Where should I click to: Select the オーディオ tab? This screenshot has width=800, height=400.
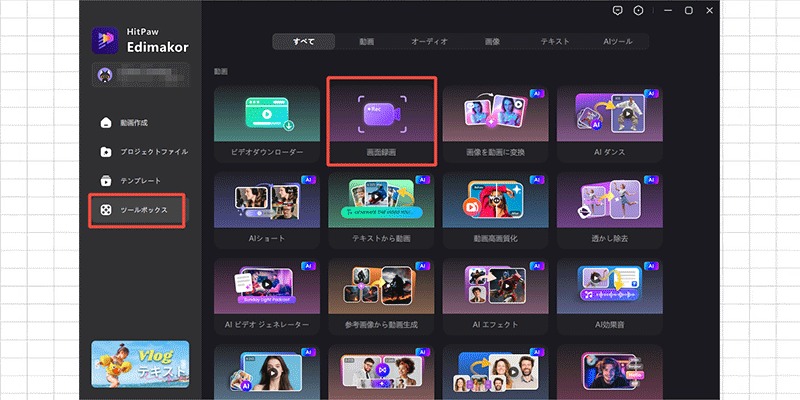click(430, 42)
